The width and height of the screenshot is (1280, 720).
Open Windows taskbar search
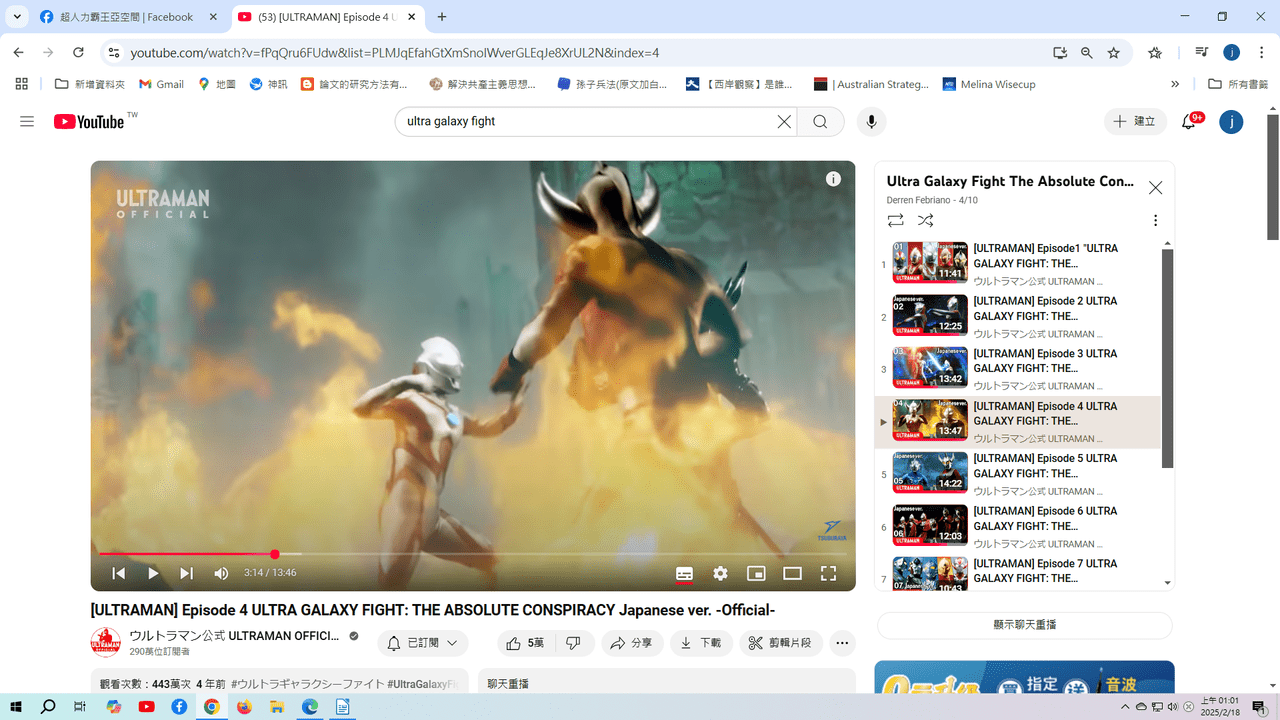[x=48, y=706]
